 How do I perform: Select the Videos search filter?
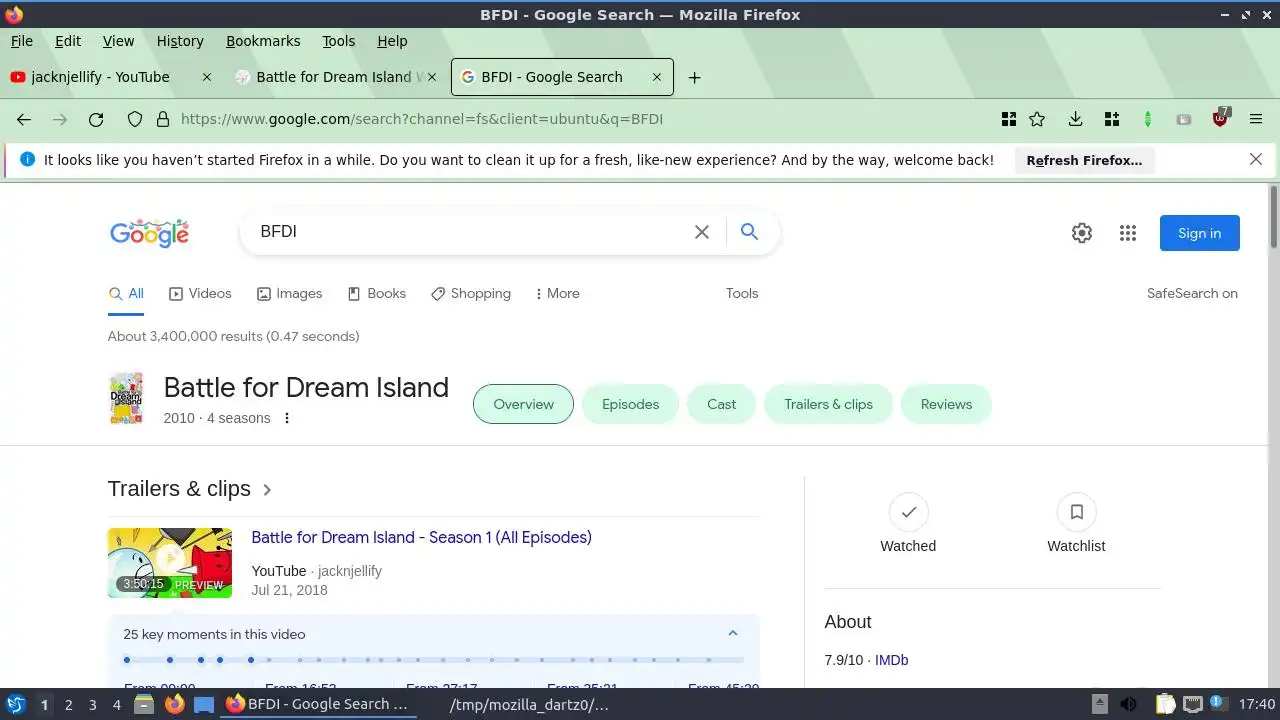[200, 293]
